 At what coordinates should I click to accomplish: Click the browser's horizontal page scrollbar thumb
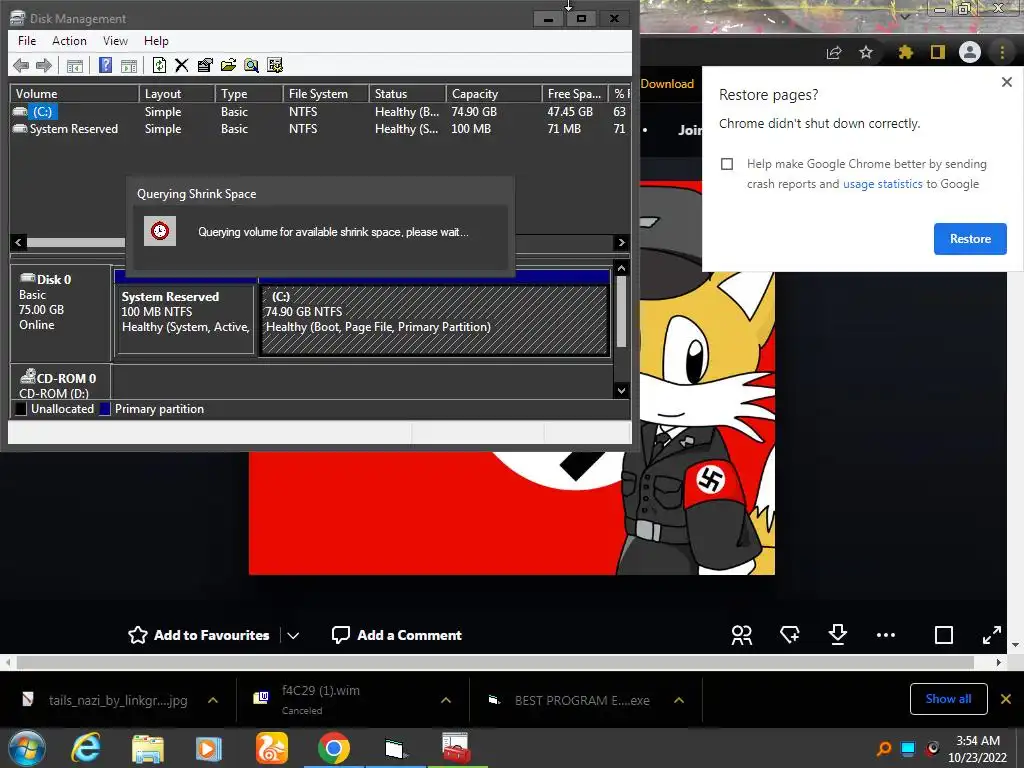496,662
